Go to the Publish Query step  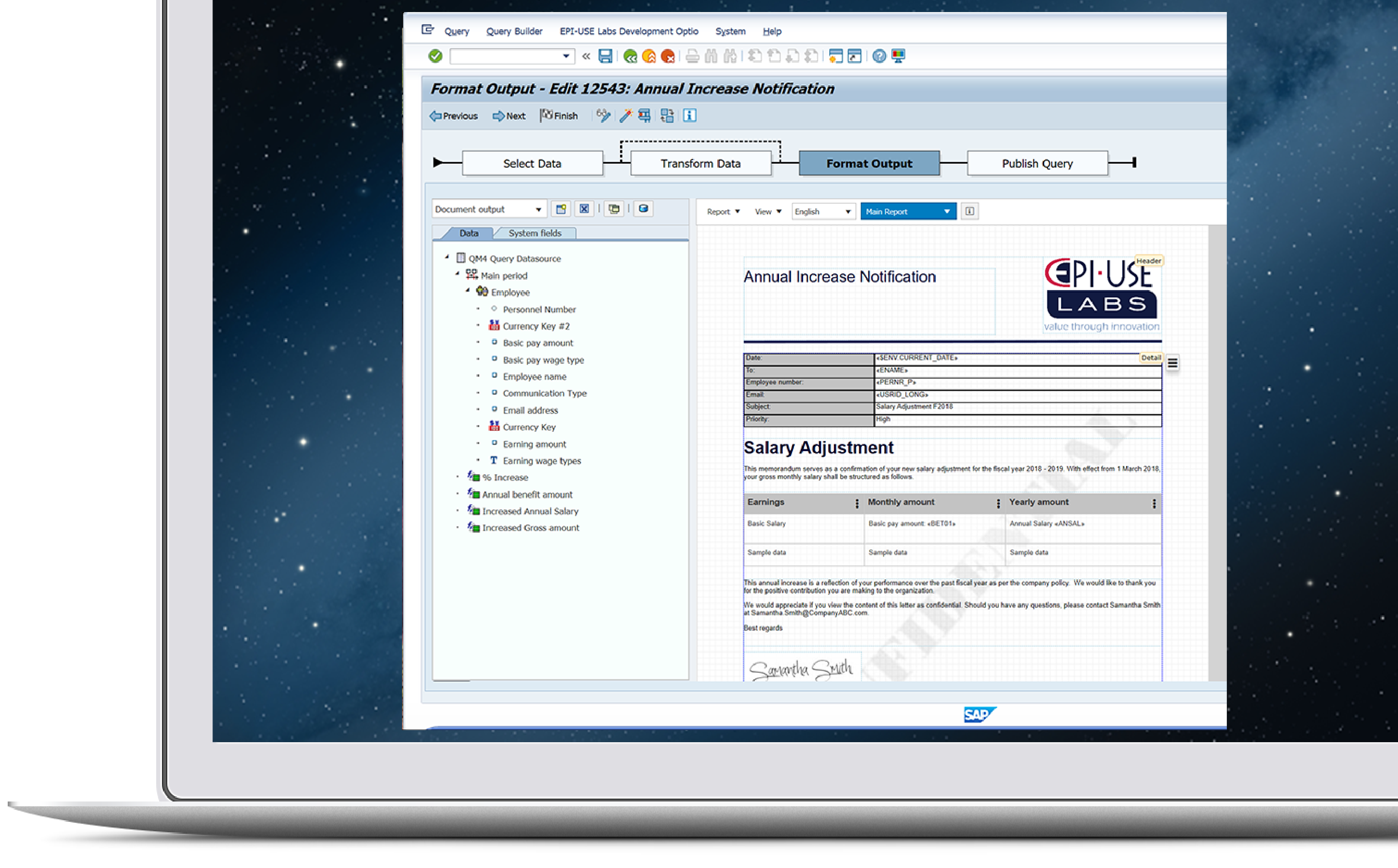click(x=1037, y=163)
